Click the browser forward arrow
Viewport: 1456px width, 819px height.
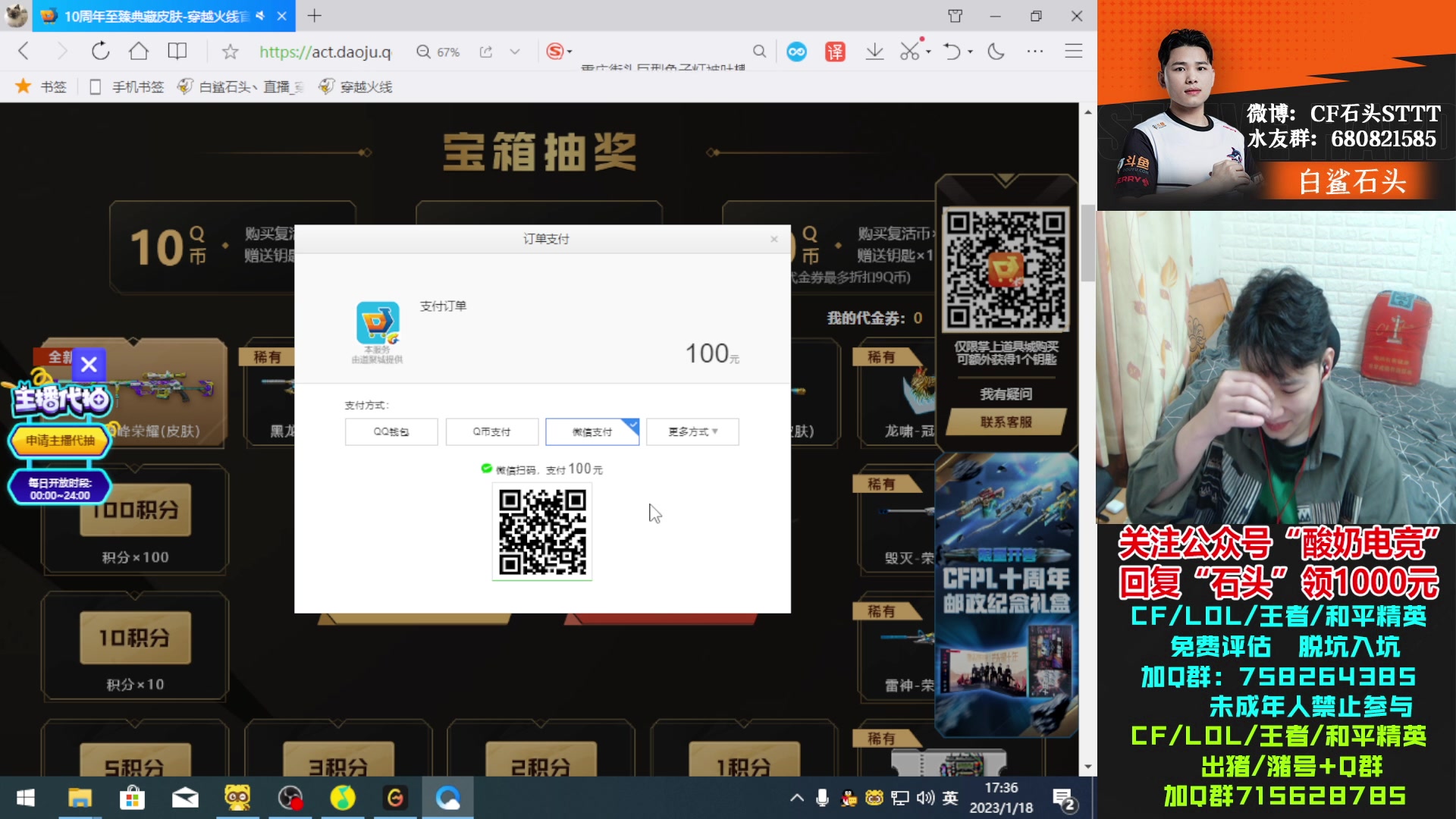62,52
